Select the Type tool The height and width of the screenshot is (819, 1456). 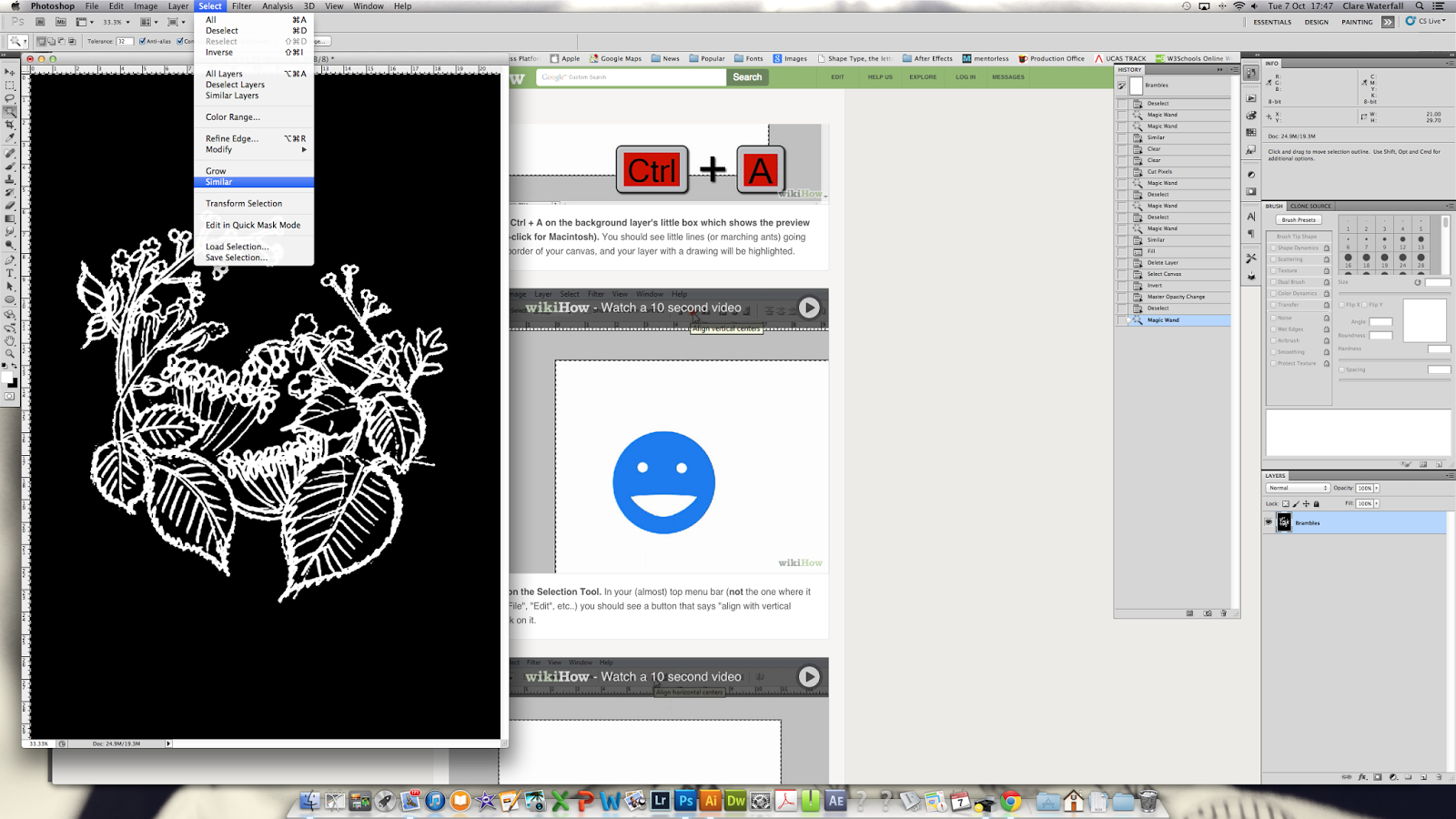[x=10, y=273]
